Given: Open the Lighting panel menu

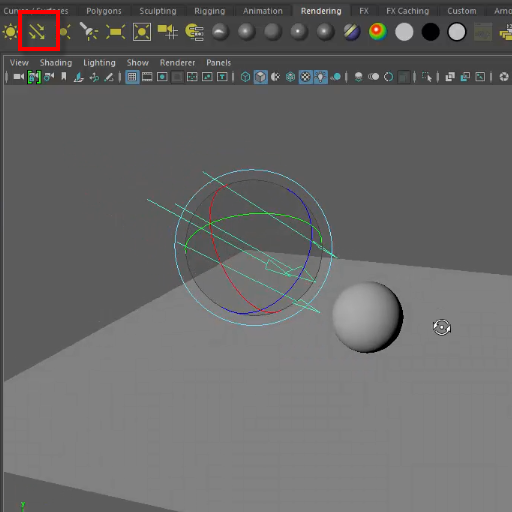Looking at the screenshot, I should pos(99,63).
